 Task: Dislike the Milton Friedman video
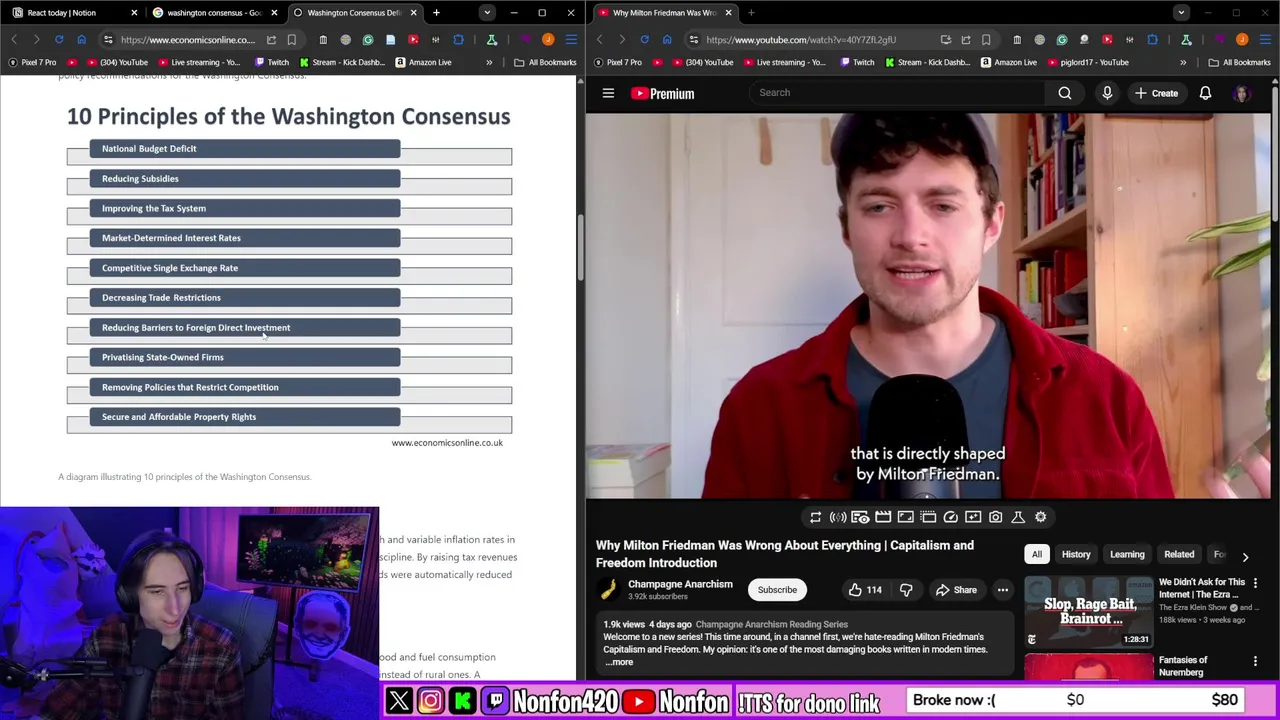coord(906,590)
